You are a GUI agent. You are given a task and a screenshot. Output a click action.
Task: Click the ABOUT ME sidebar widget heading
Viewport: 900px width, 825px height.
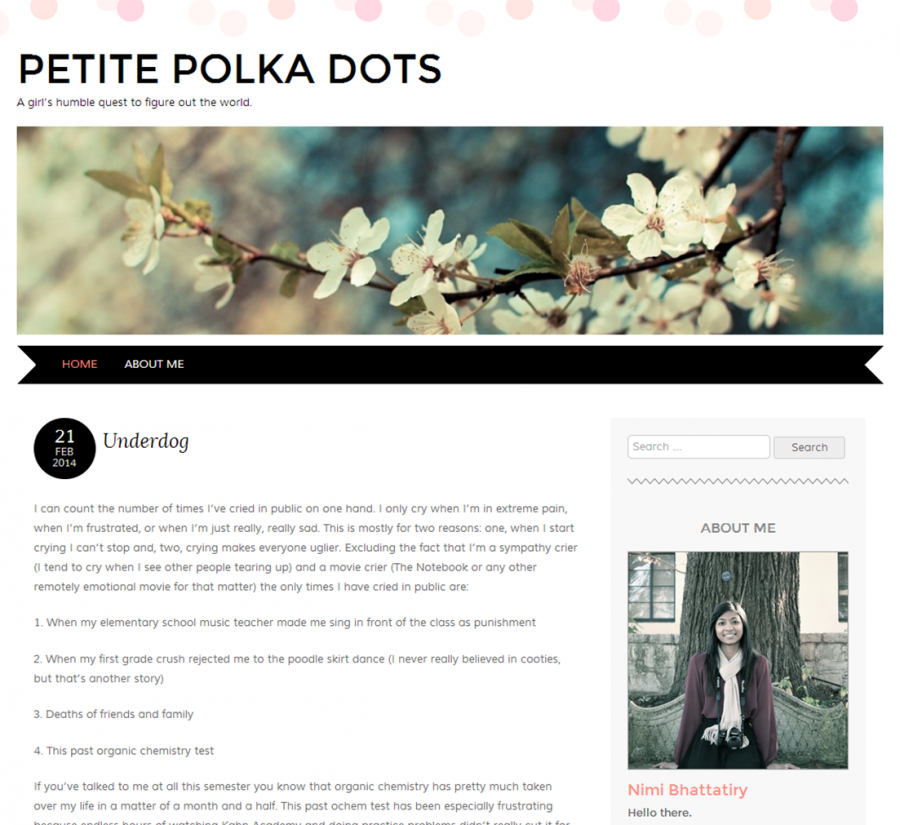[x=738, y=528]
